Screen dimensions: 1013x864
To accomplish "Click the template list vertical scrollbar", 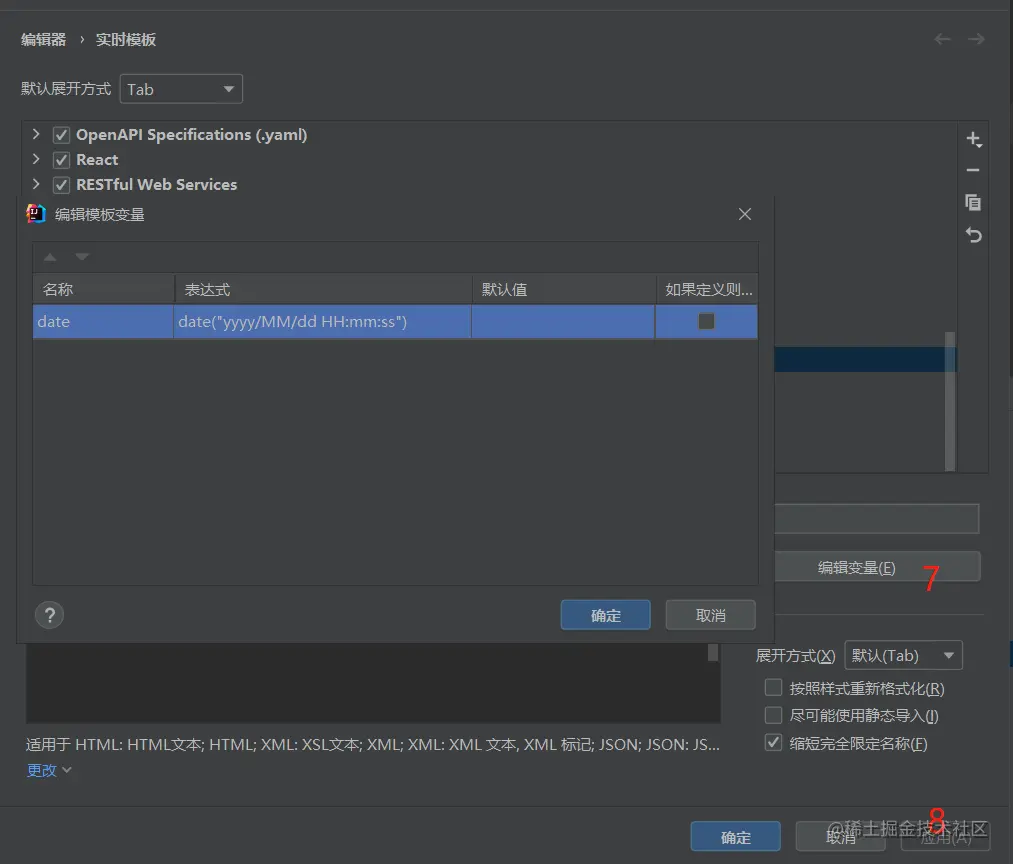I will click(x=950, y=401).
